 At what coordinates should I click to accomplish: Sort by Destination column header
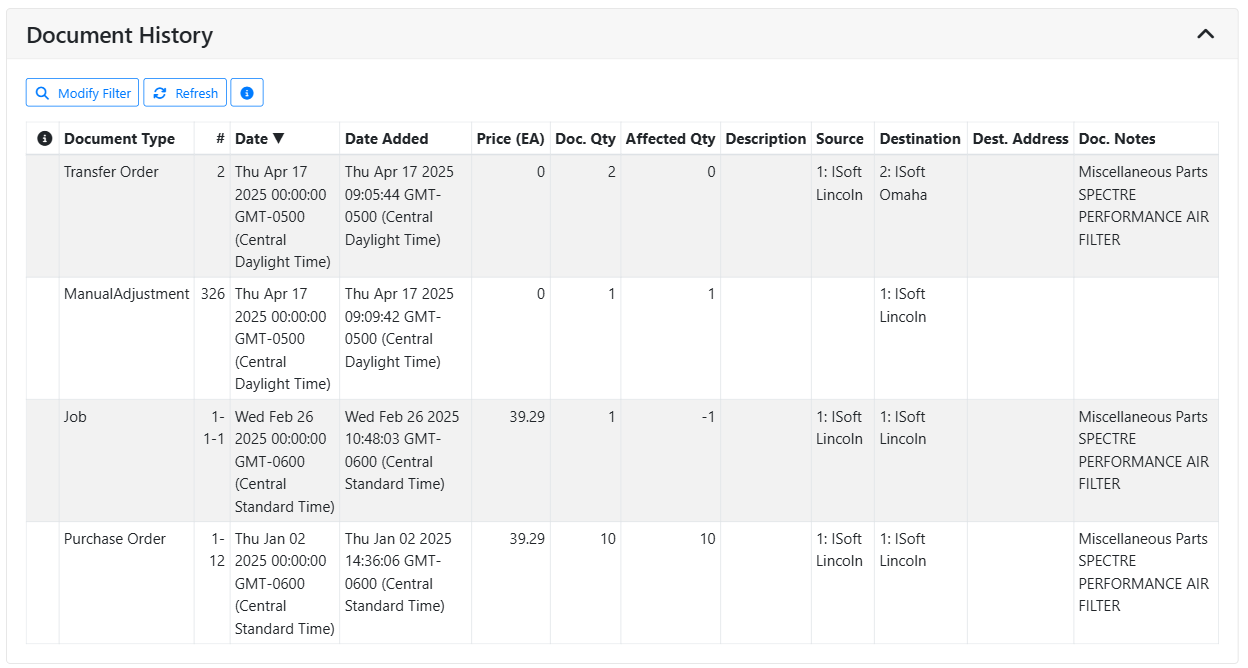tap(919, 139)
